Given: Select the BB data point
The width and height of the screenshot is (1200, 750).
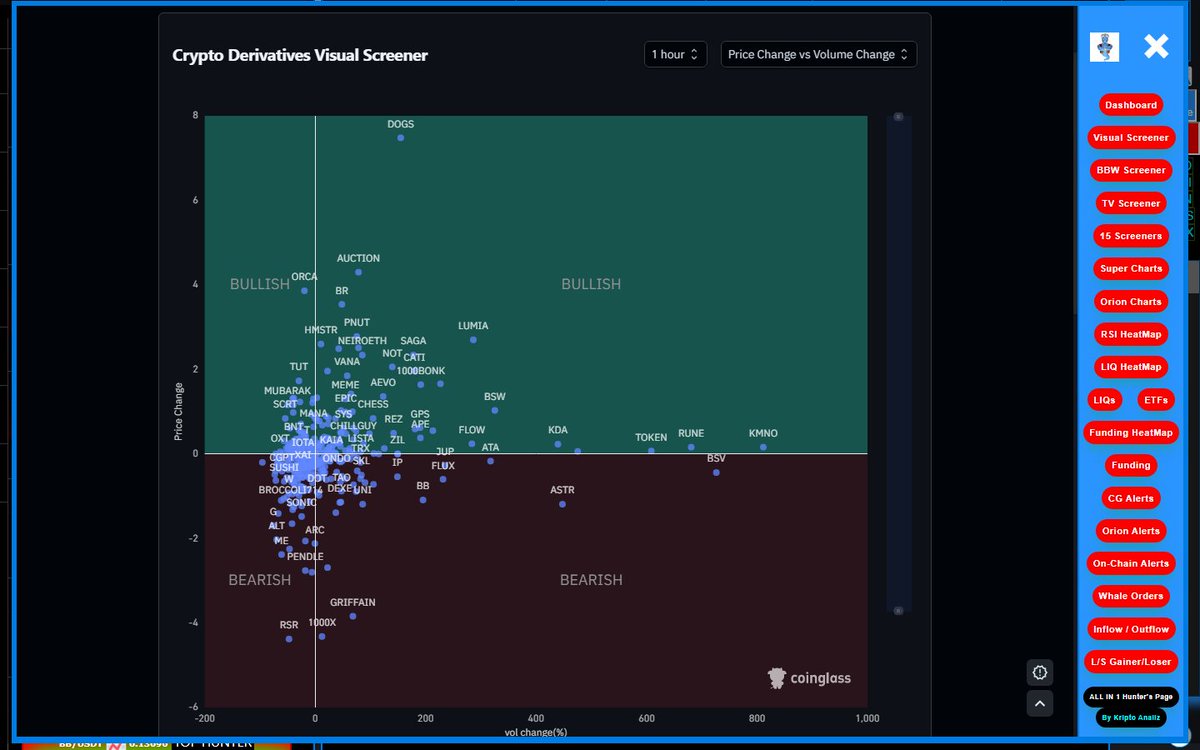Looking at the screenshot, I should coord(423,499).
